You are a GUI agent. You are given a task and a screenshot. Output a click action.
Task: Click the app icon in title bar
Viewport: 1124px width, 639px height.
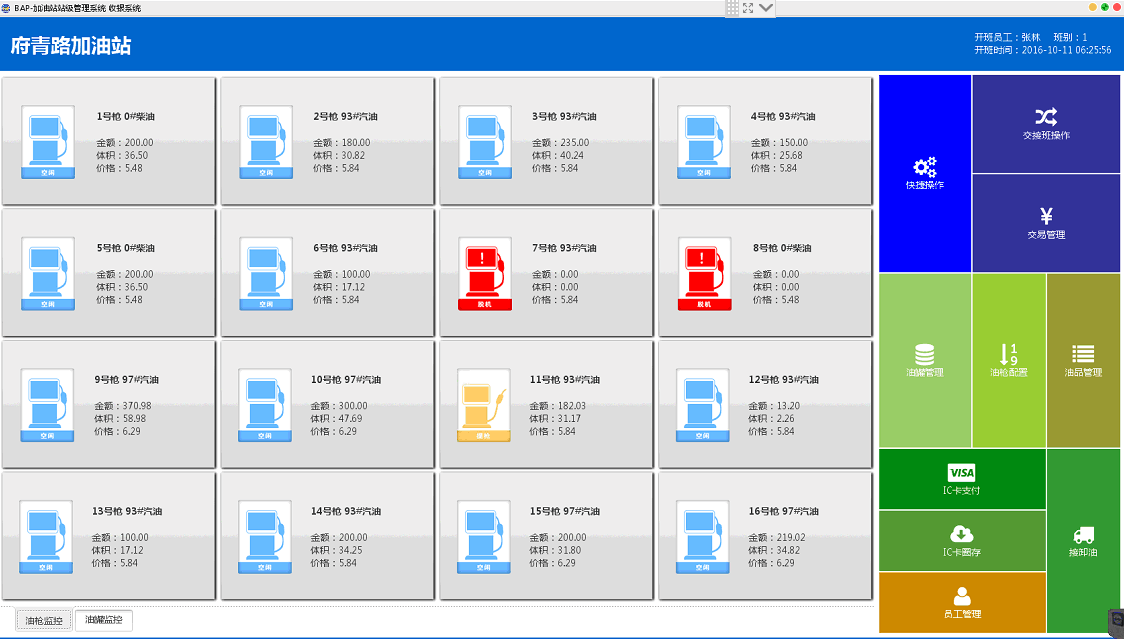click(x=6, y=8)
